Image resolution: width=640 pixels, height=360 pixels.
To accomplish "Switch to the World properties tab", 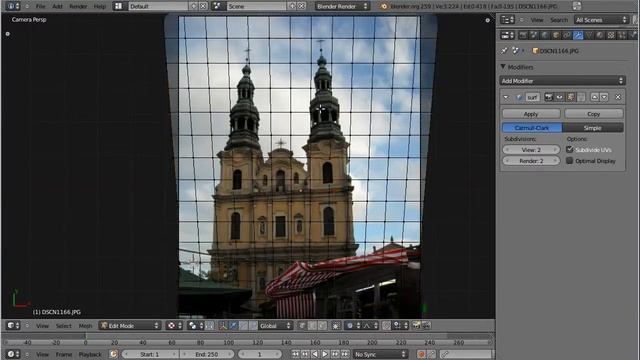I will [545, 36].
